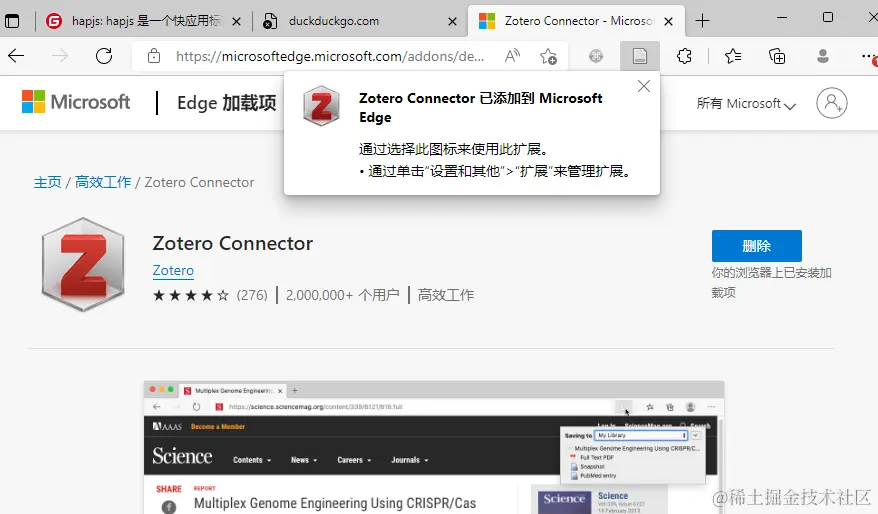Expand the 所有 Microsoft dropdown

click(746, 104)
